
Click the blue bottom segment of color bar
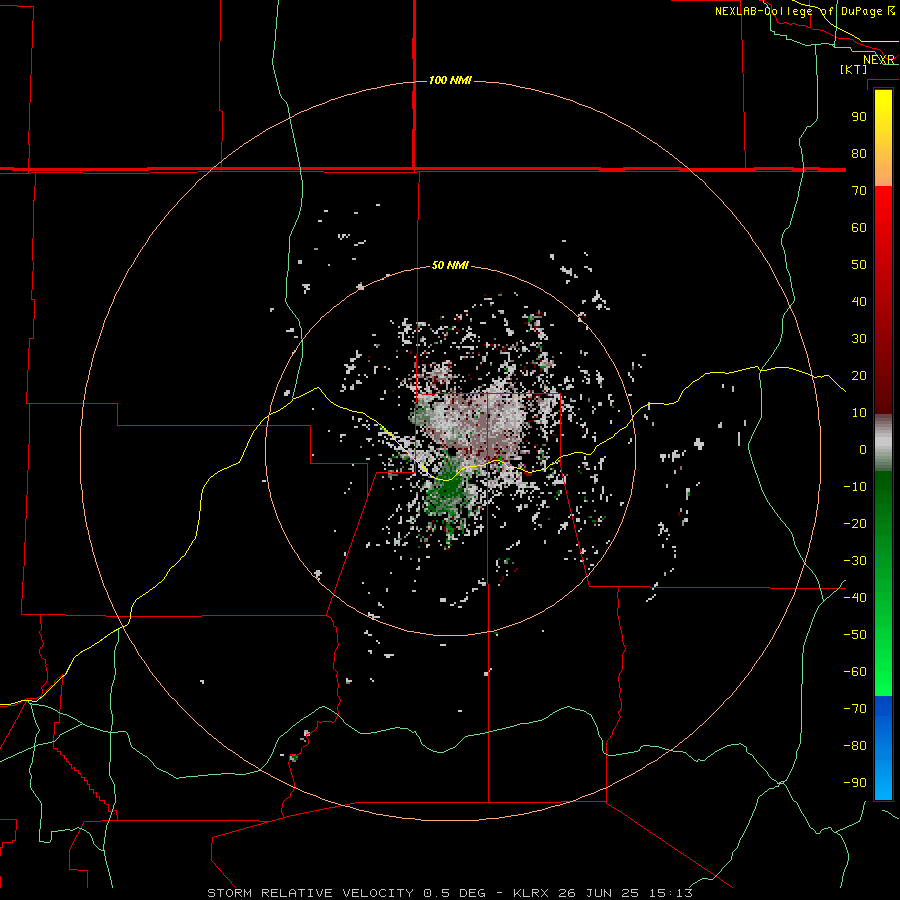tap(883, 748)
